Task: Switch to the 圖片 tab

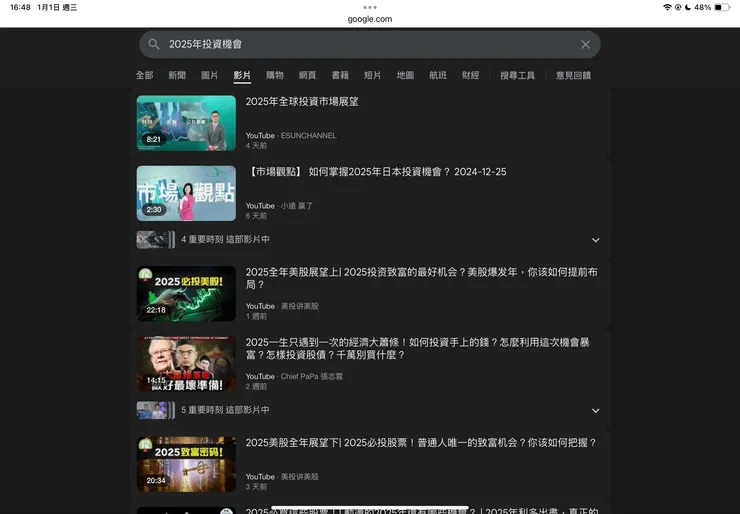Action: [210, 76]
